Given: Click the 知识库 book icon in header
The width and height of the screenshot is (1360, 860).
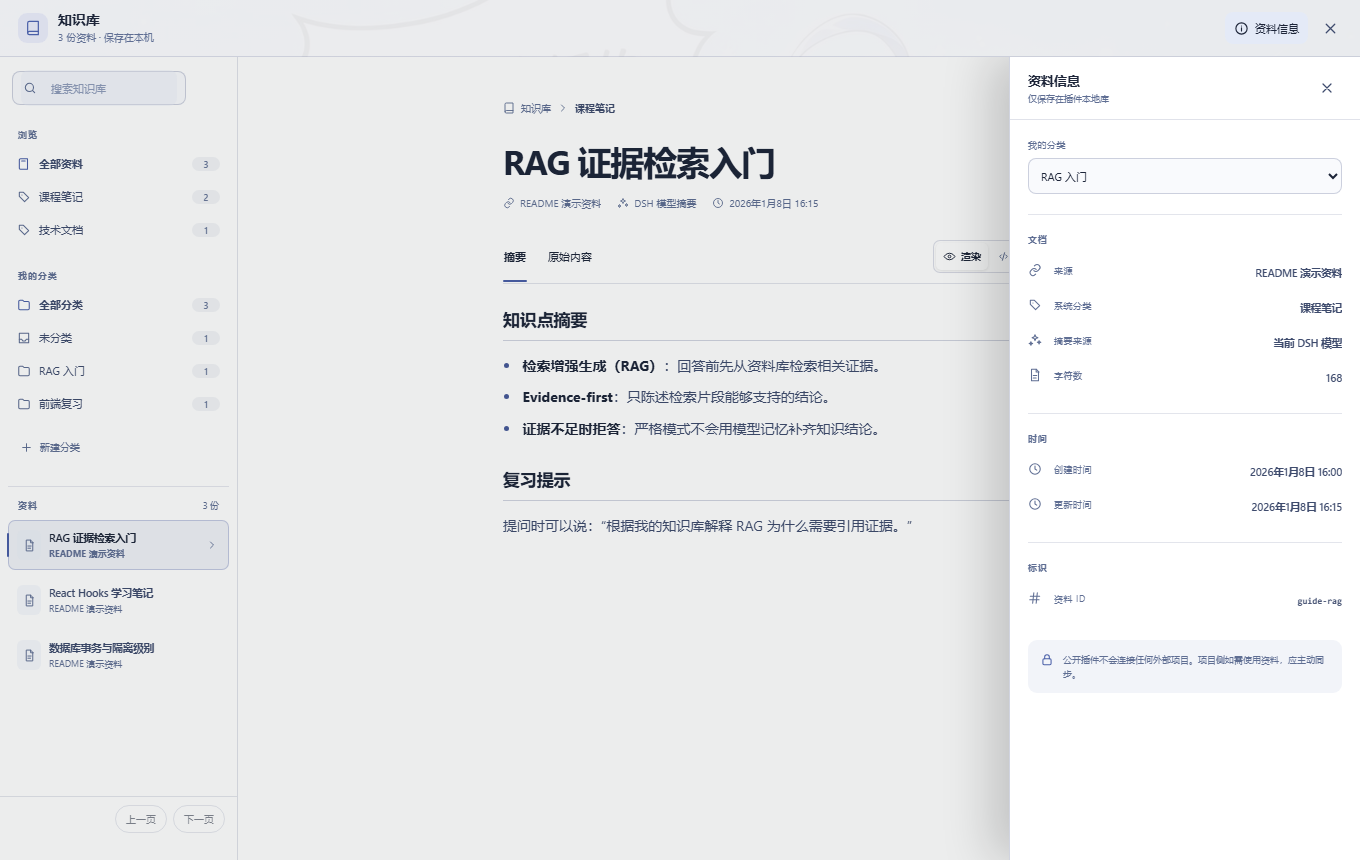Looking at the screenshot, I should pyautogui.click(x=33, y=28).
